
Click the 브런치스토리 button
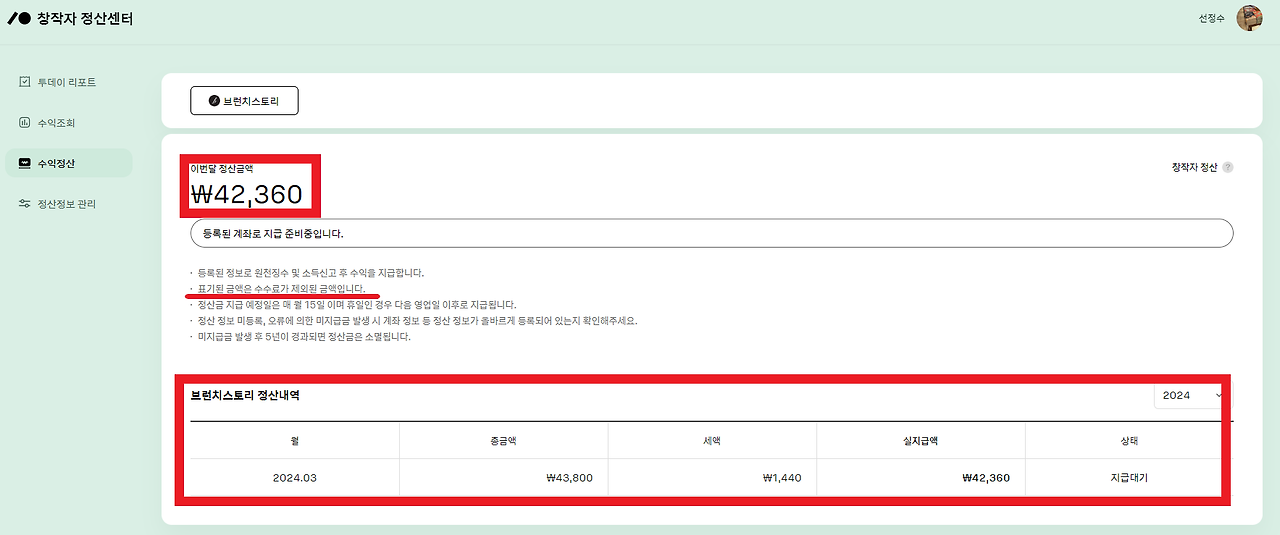[x=244, y=101]
